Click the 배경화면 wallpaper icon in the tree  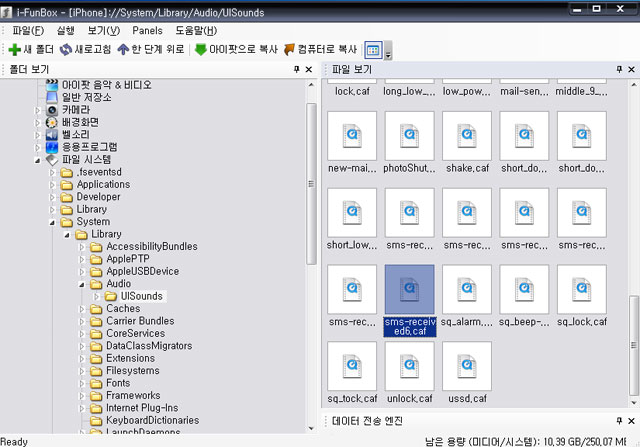(x=52, y=122)
